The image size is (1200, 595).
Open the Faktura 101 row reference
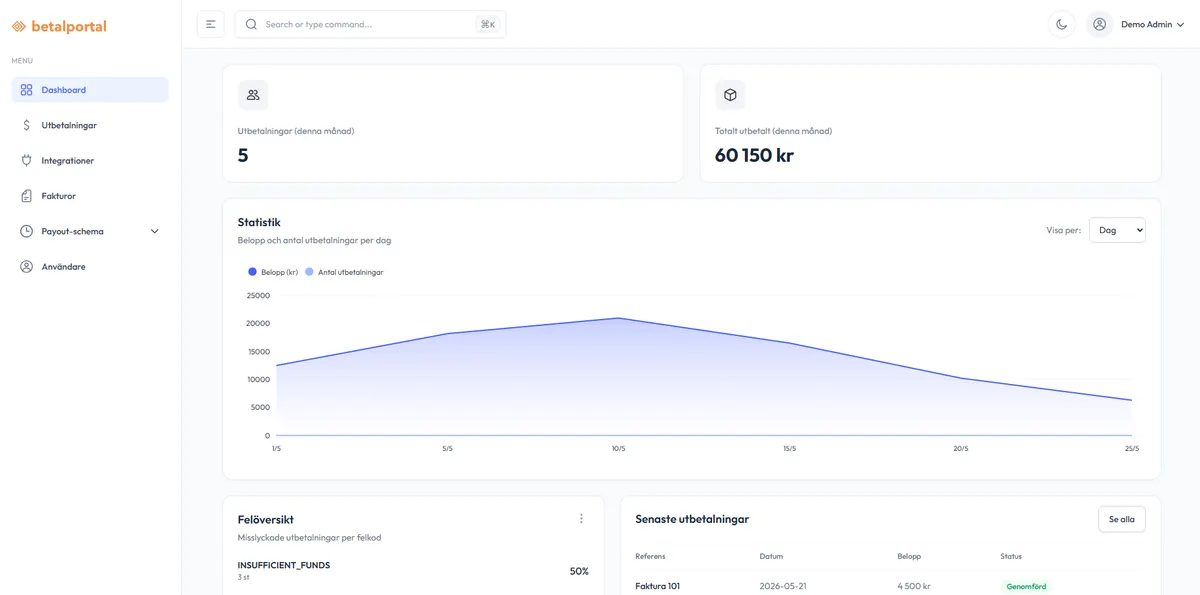coord(657,586)
